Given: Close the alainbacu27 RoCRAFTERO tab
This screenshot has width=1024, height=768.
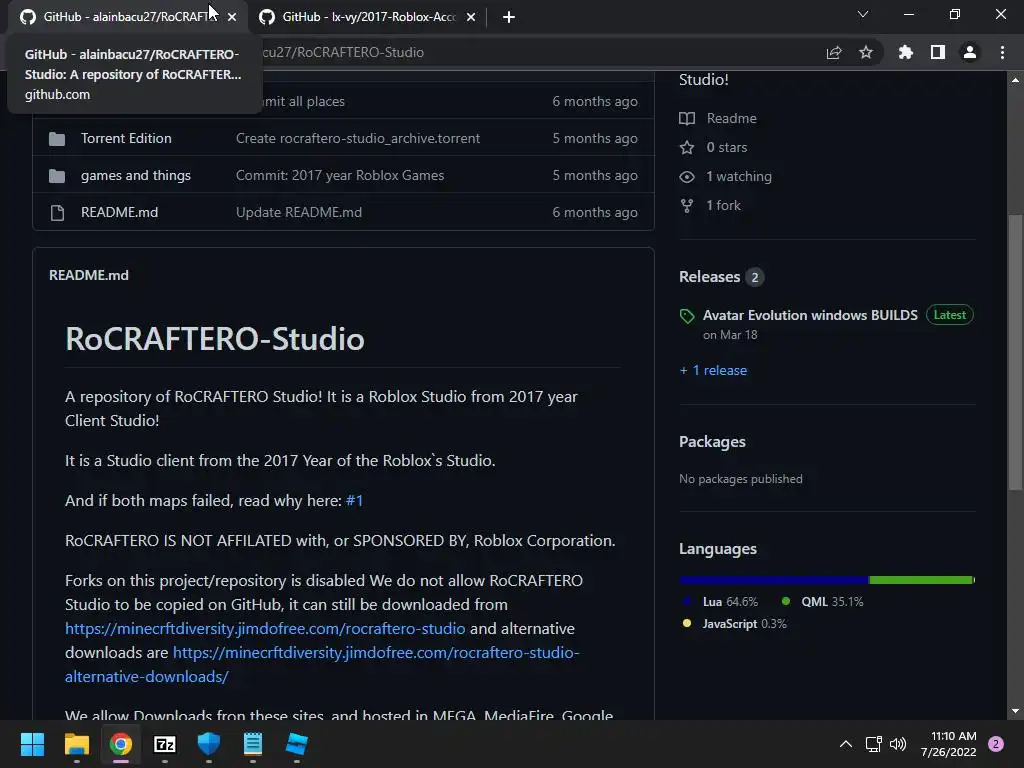Looking at the screenshot, I should point(232,17).
